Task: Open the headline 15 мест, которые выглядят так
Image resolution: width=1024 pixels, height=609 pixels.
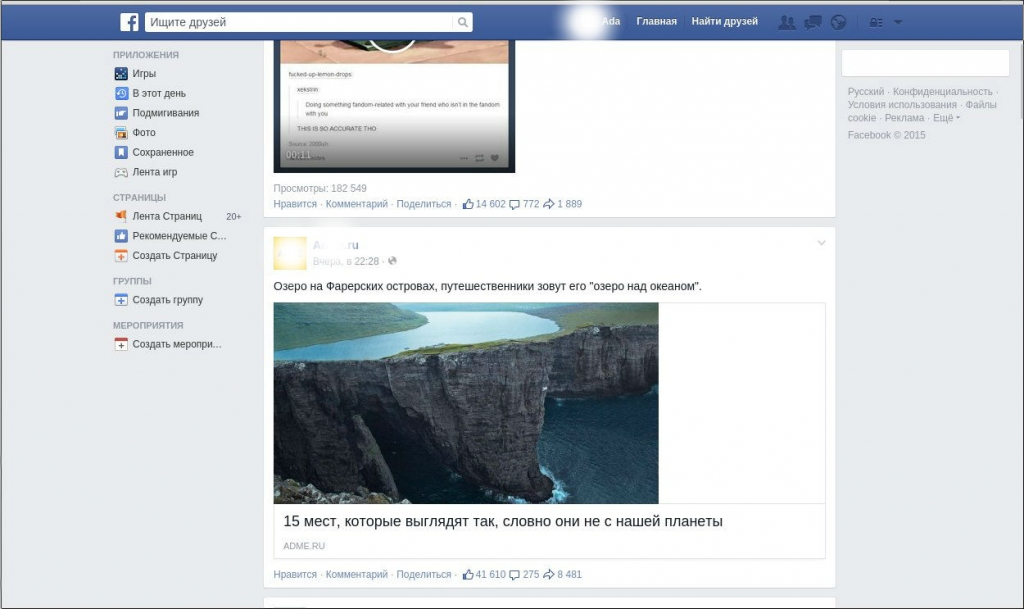Action: pyautogui.click(x=503, y=522)
